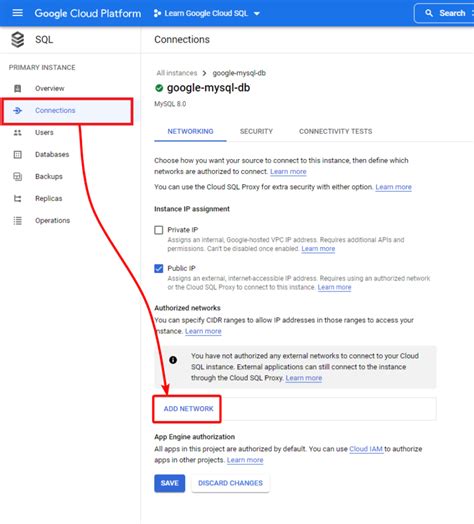Click the google-mysql-db instance heading

click(x=208, y=88)
